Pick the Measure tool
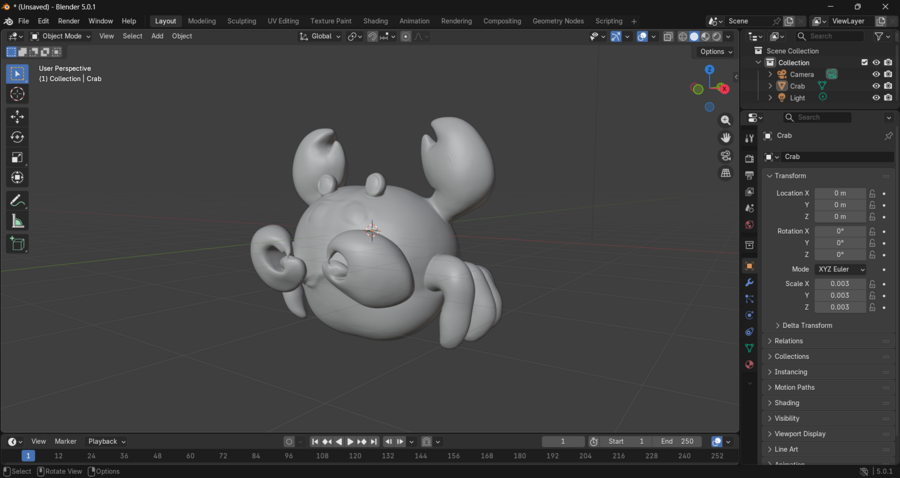 (17, 221)
